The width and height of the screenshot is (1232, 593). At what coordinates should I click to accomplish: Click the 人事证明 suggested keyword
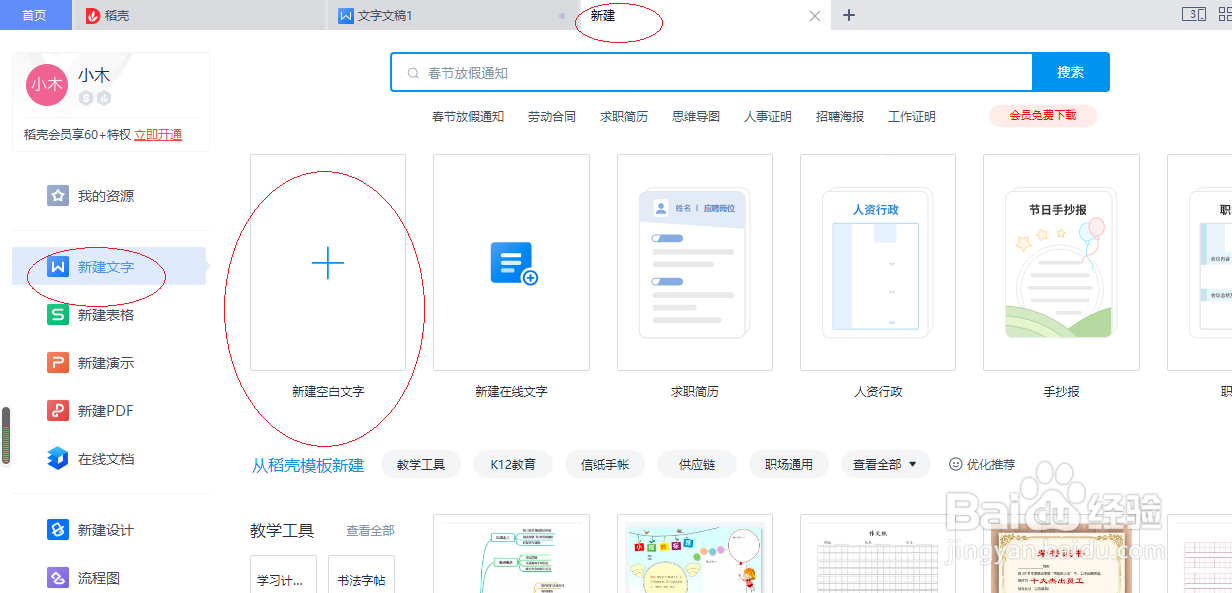[768, 116]
